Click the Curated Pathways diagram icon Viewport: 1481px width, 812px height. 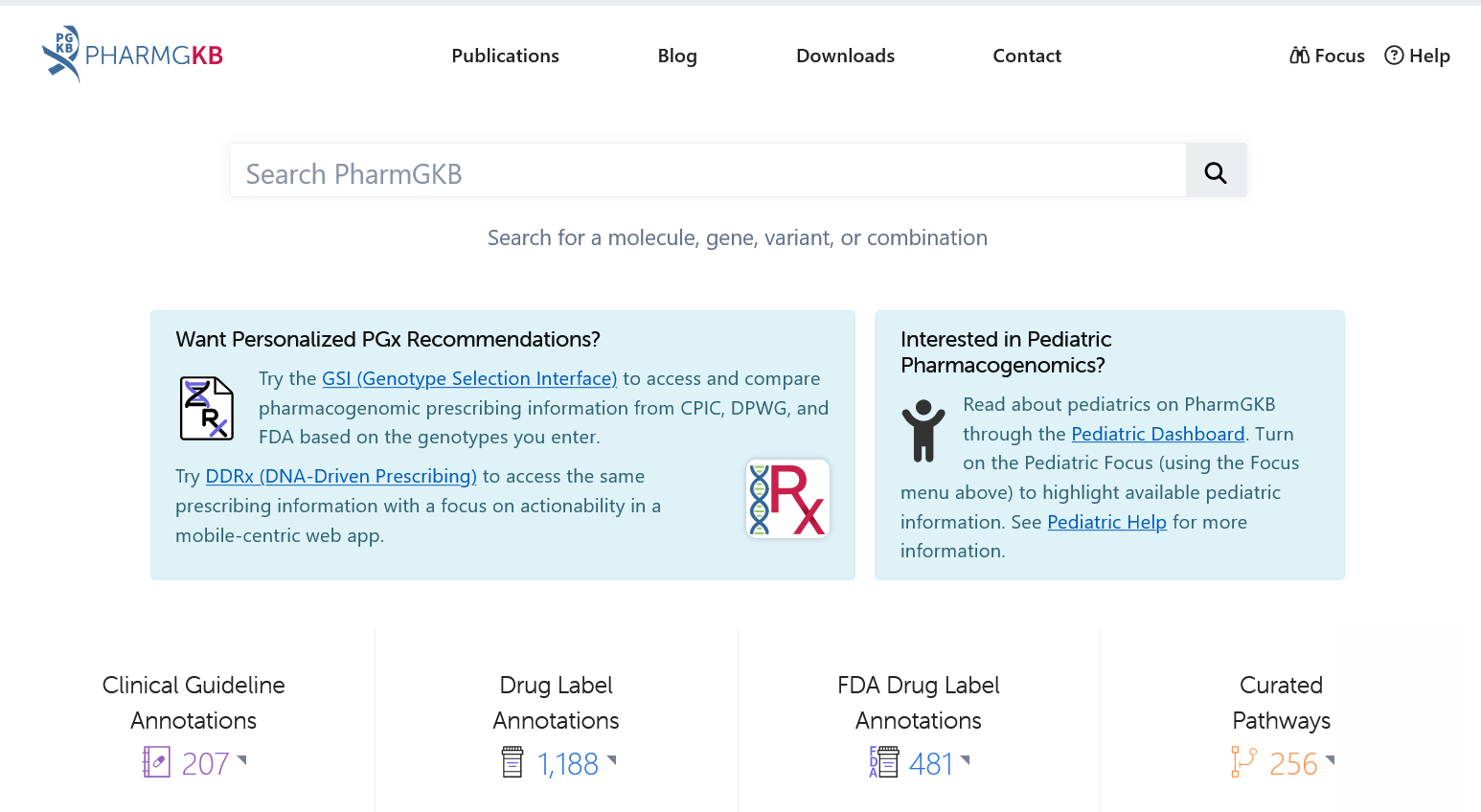[x=1242, y=762]
